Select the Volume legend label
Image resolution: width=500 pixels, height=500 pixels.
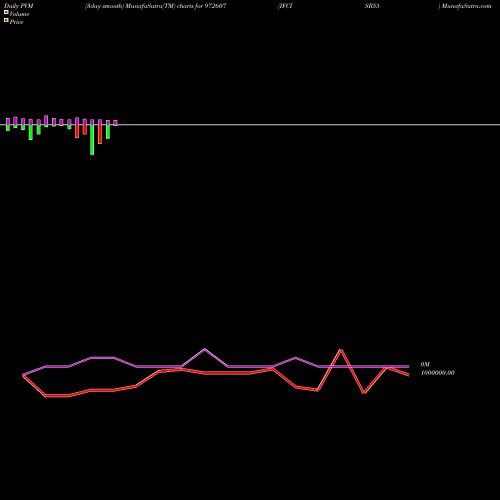(x=19, y=14)
